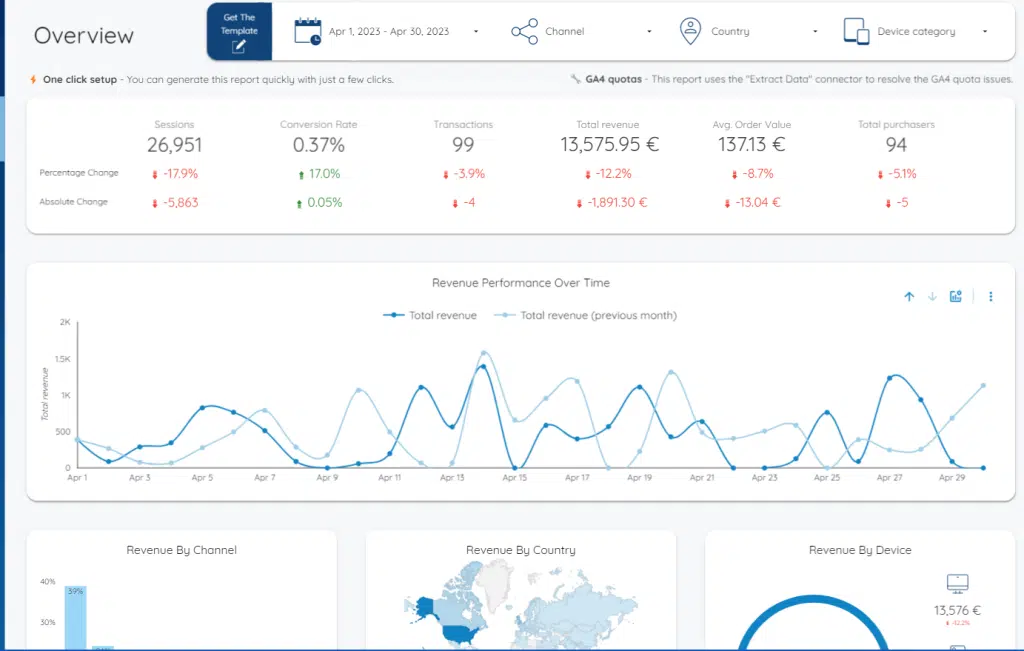The width and height of the screenshot is (1024, 651).
Task: Toggle Total revenue (previous month) legend series
Action: tap(585, 315)
